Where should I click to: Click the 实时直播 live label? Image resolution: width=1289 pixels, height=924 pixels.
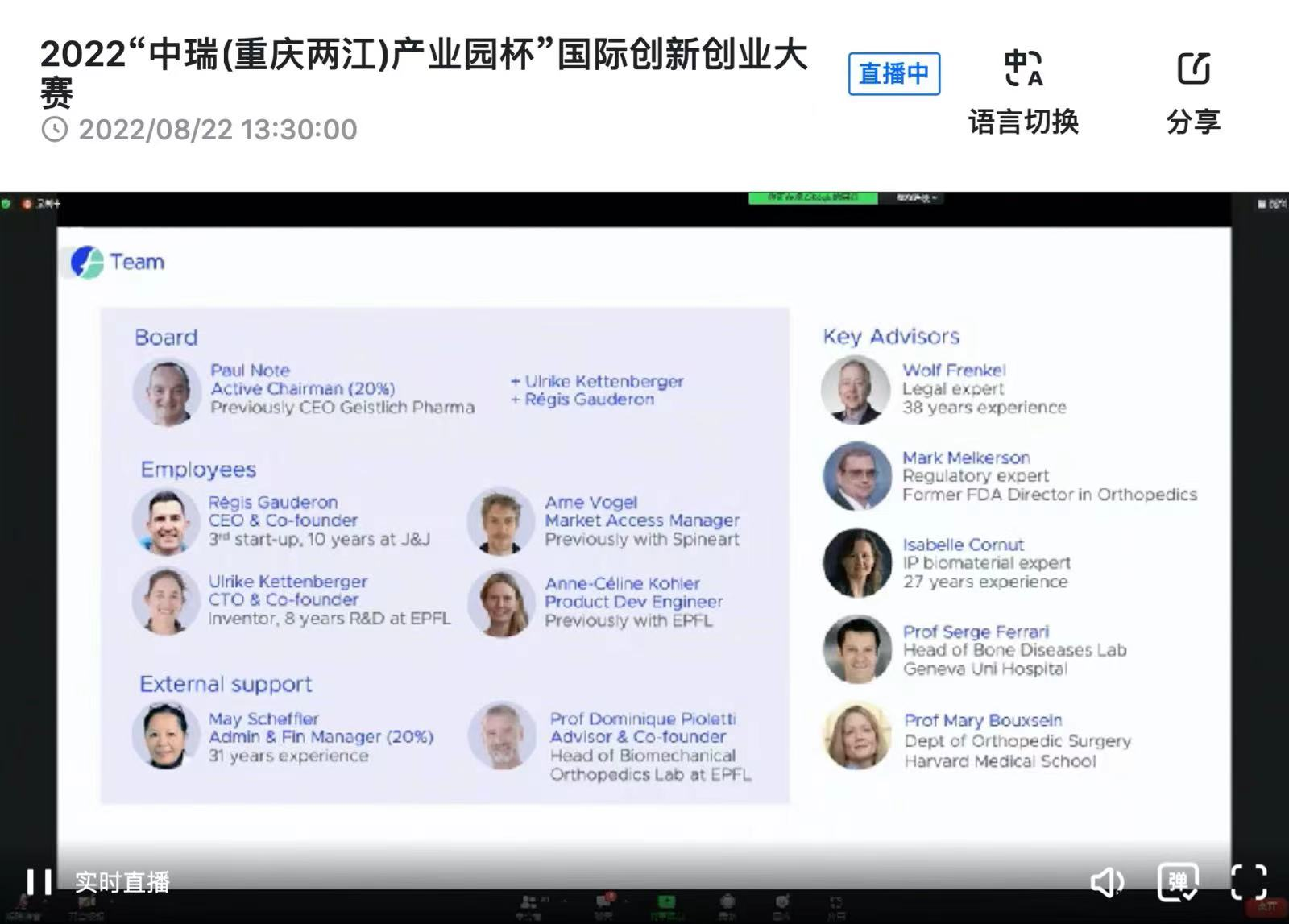point(122,883)
